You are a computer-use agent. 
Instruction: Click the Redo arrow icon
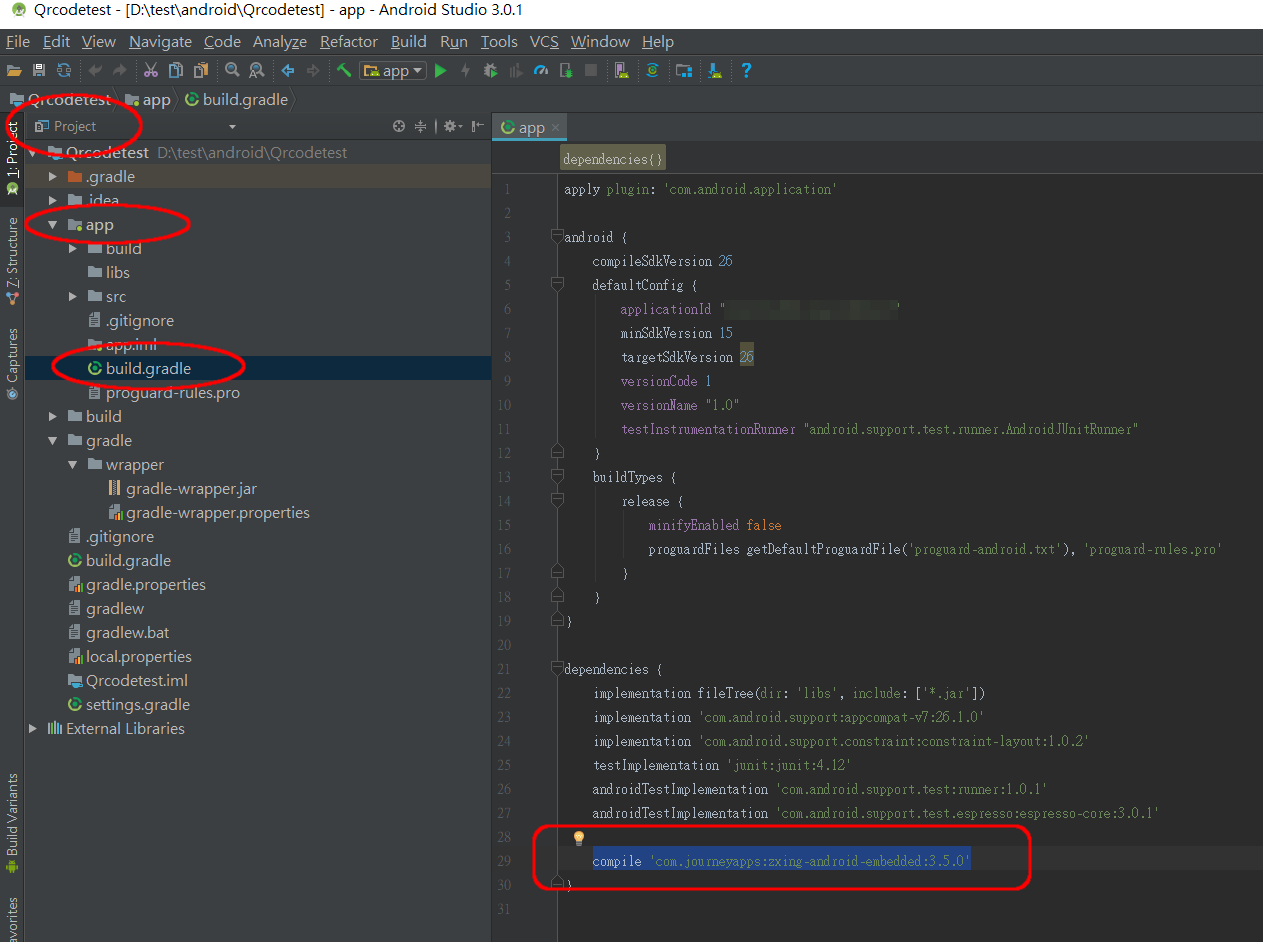click(x=120, y=70)
